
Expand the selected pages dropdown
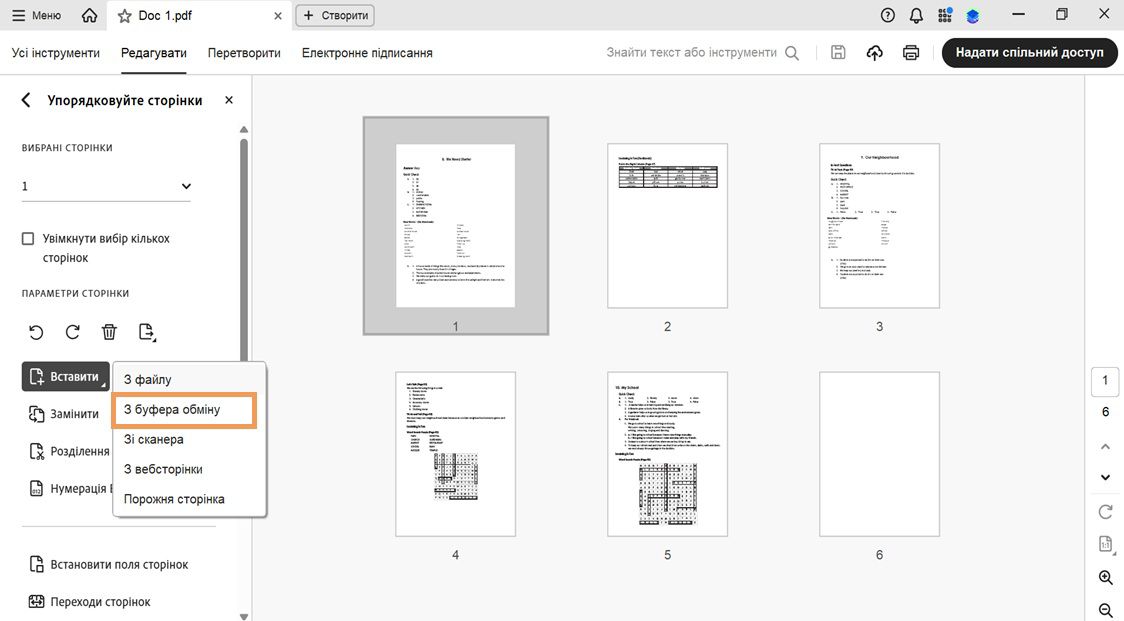pyautogui.click(x=106, y=186)
